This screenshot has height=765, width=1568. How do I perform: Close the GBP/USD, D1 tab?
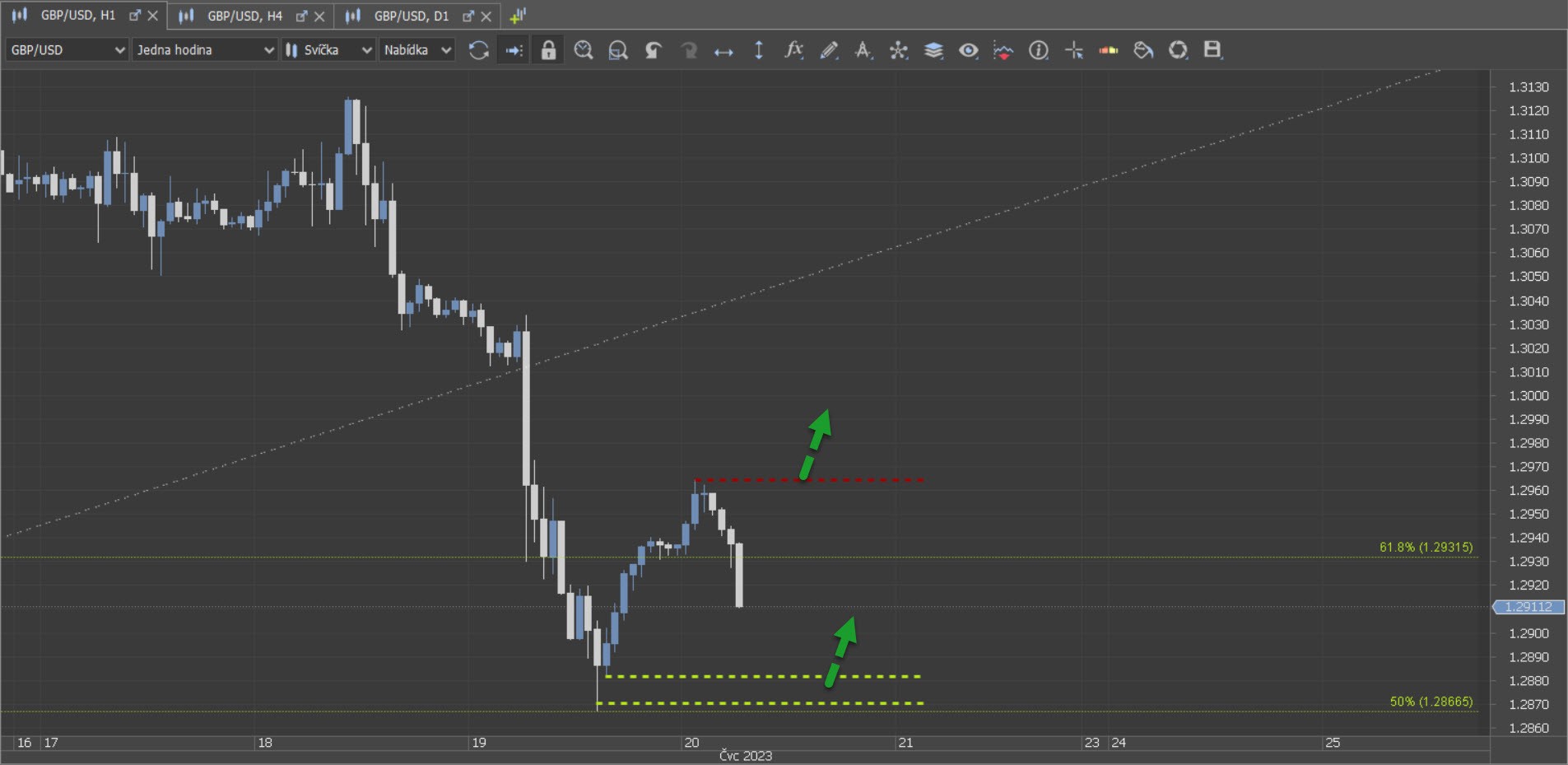[486, 16]
